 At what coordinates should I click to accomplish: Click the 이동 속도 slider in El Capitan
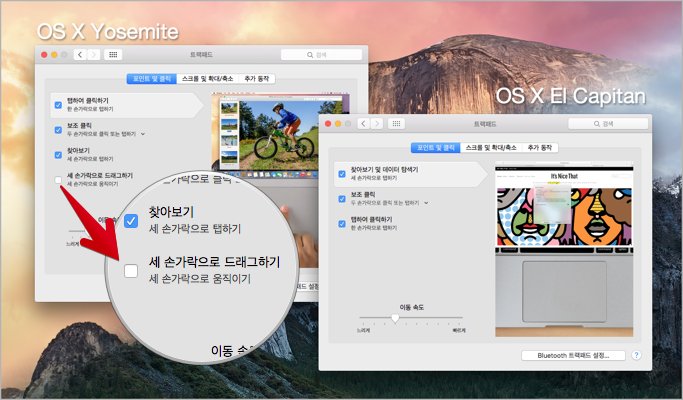[411, 319]
